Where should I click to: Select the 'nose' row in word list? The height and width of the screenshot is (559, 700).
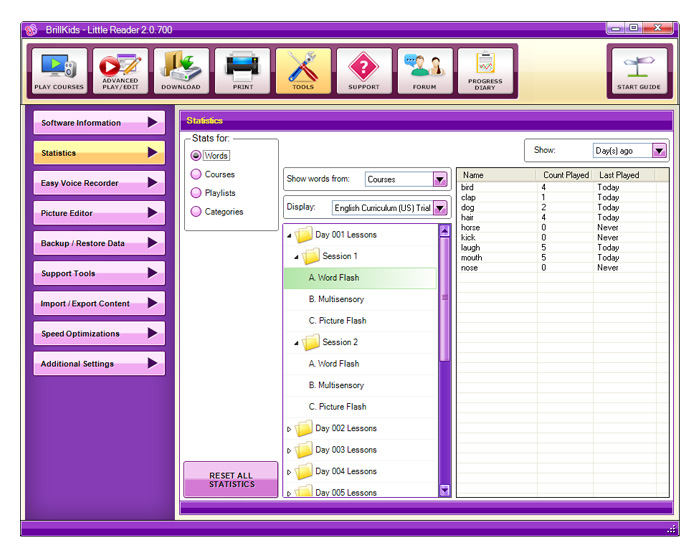562,267
